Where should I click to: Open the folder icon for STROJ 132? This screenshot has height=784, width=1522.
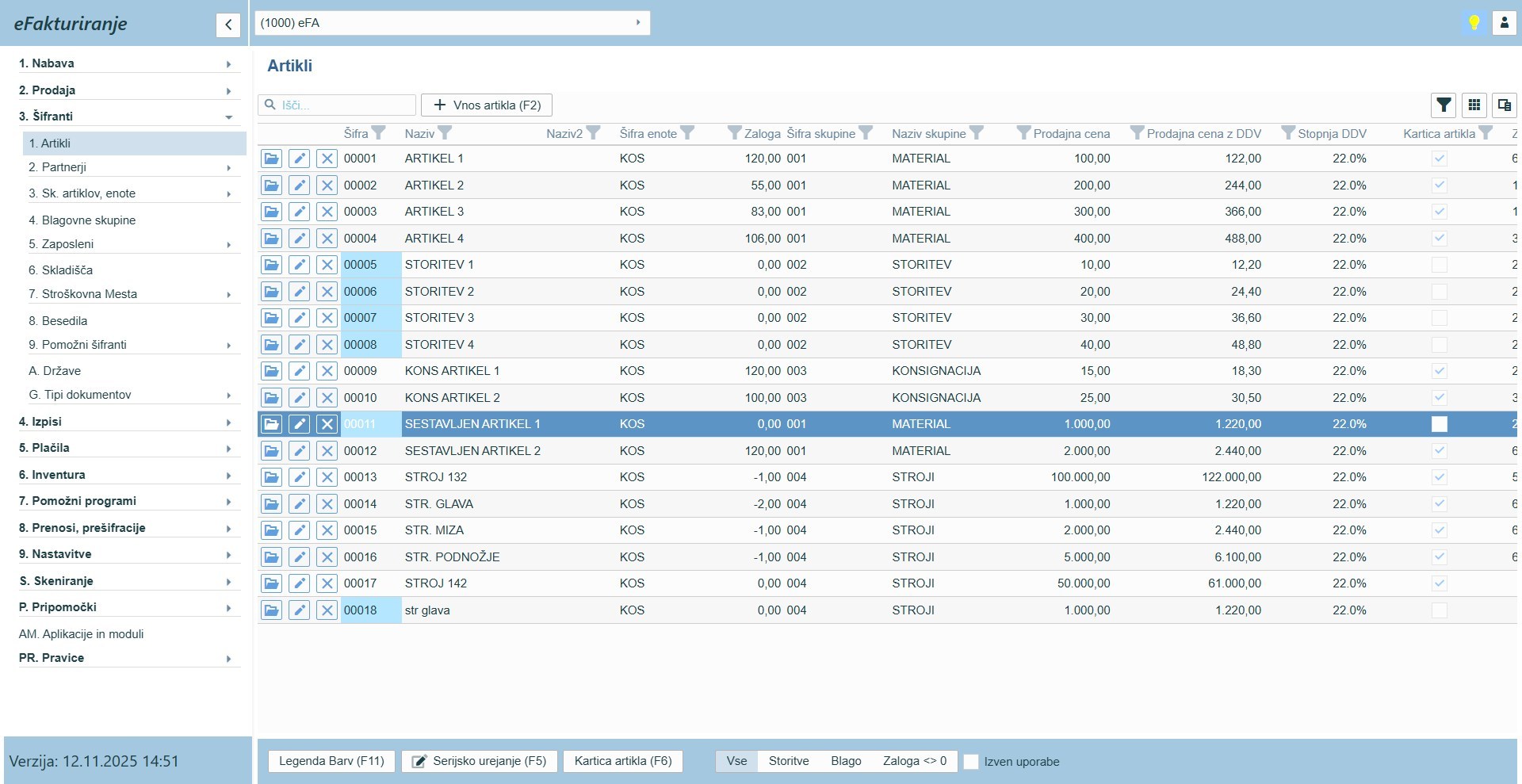[271, 477]
